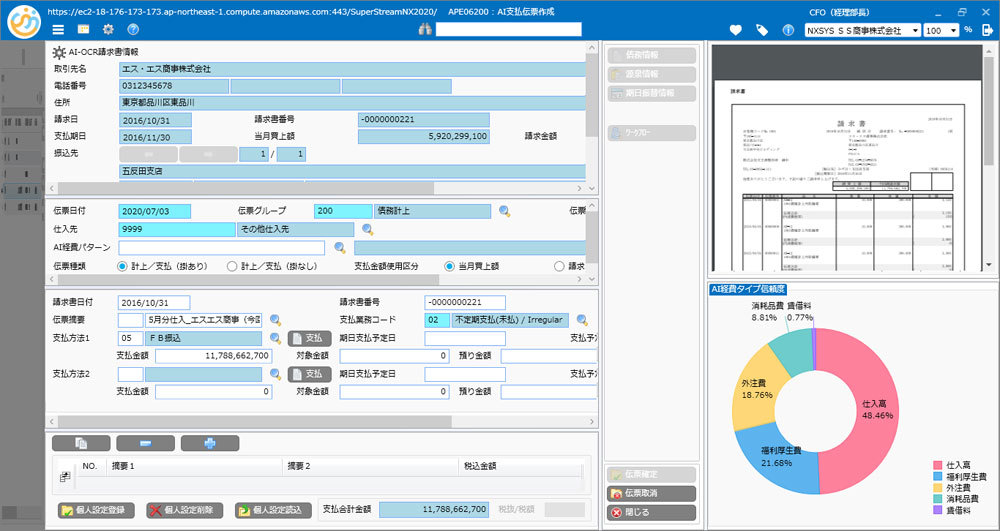Click the binoculars search icon
The image size is (1000, 531).
click(424, 30)
